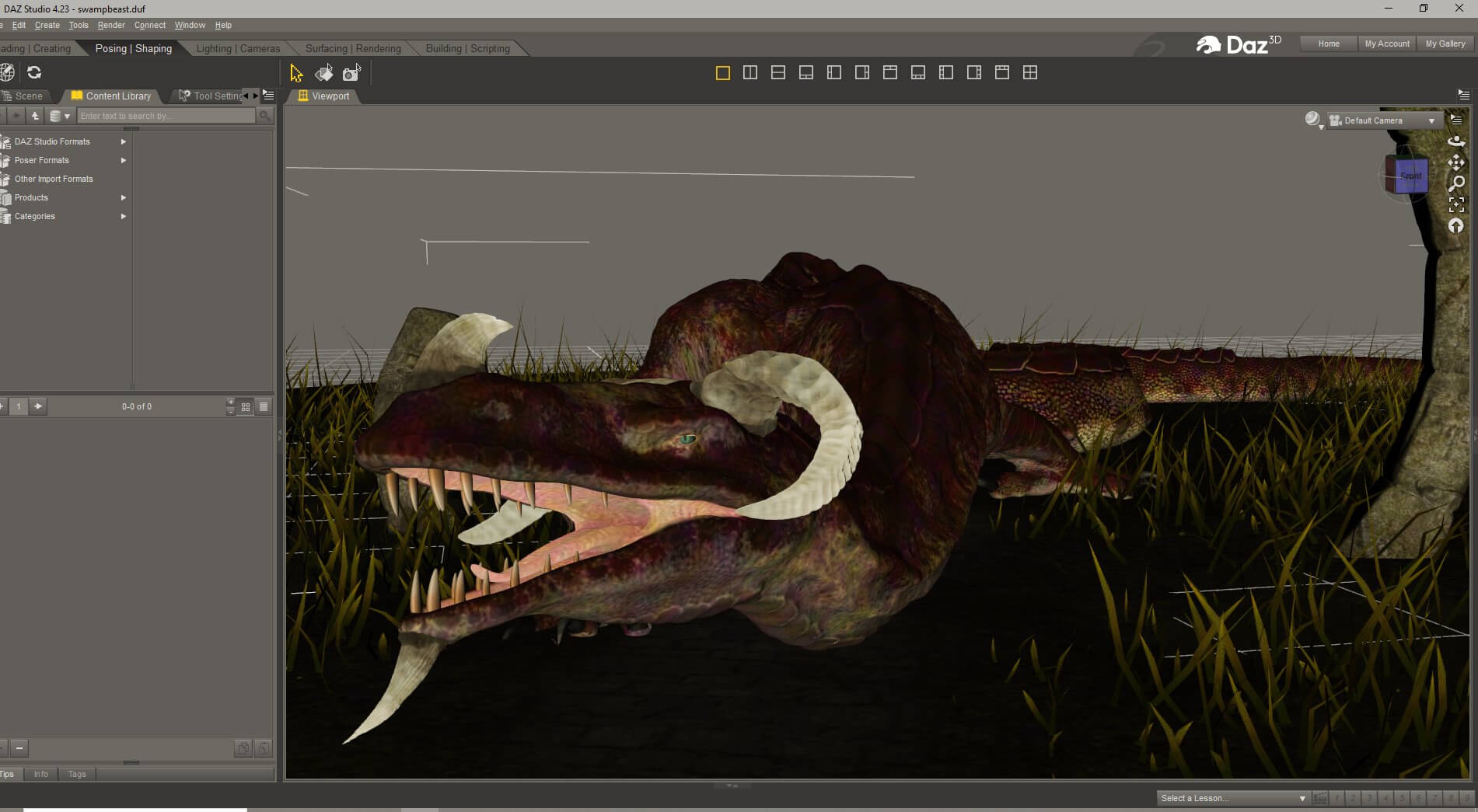Open the Render menu
The image size is (1478, 812).
111,25
